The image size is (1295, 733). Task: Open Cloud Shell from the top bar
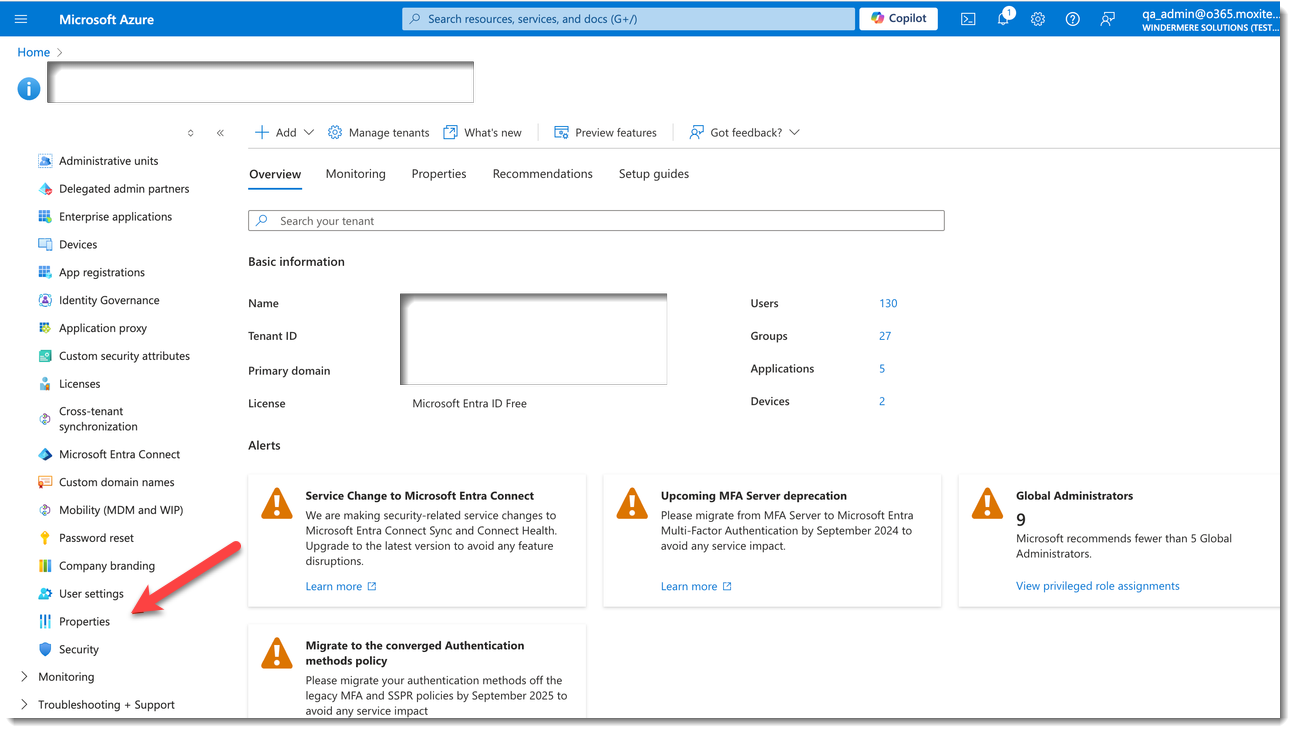click(968, 19)
